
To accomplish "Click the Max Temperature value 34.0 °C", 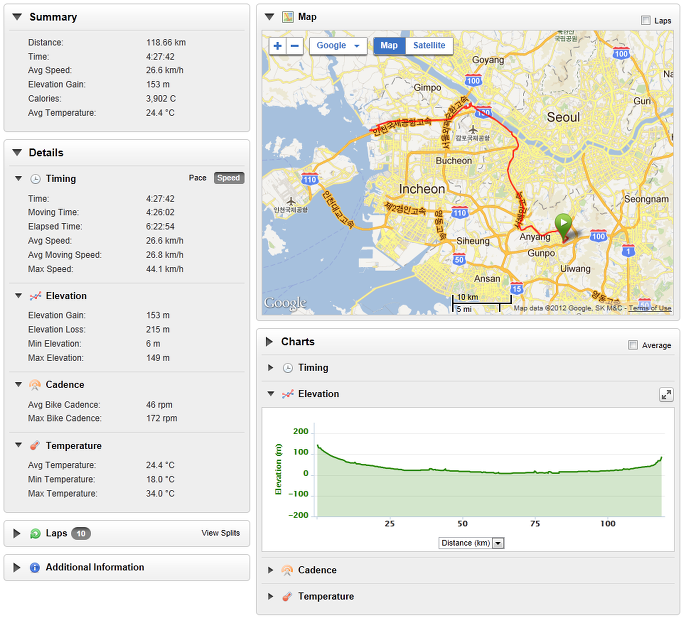I will [x=160, y=494].
